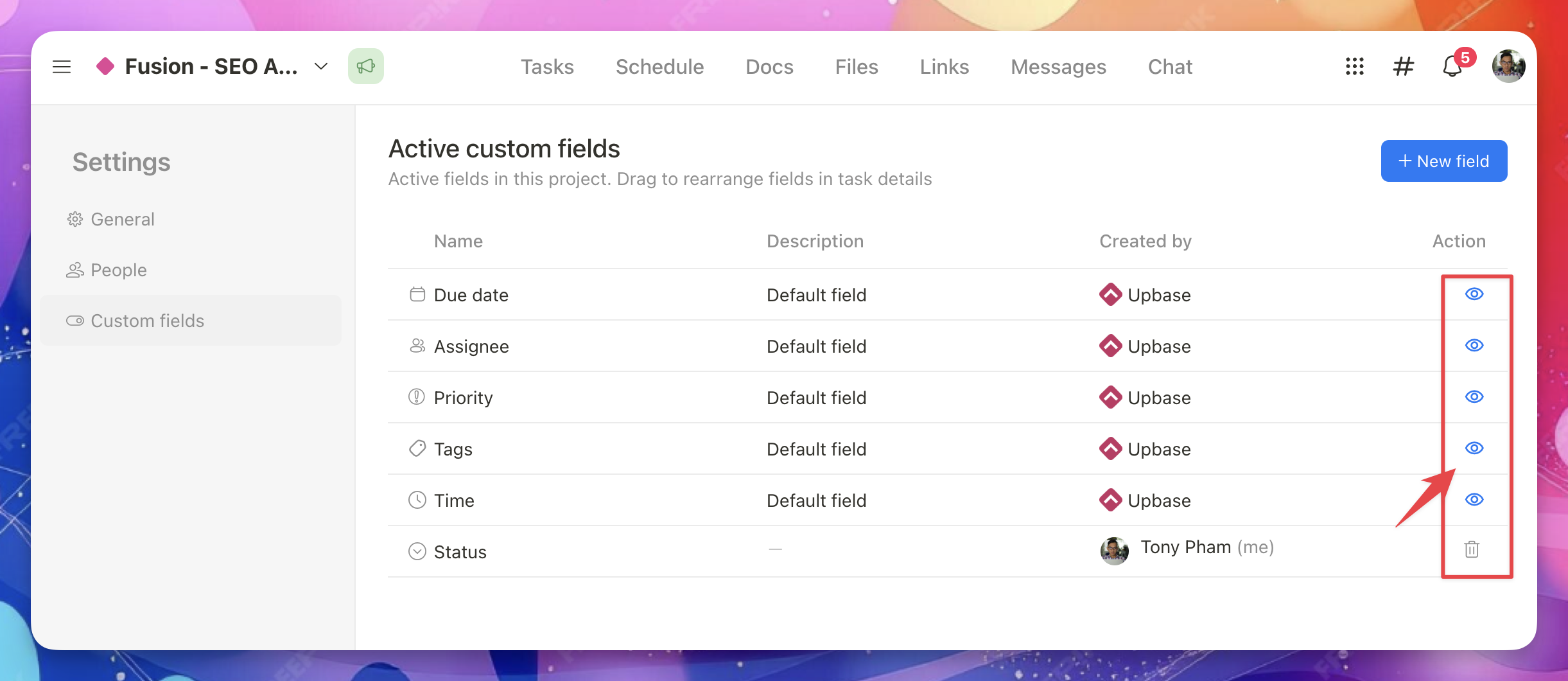Add a New field
Image resolution: width=1568 pixels, height=681 pixels.
tap(1443, 161)
